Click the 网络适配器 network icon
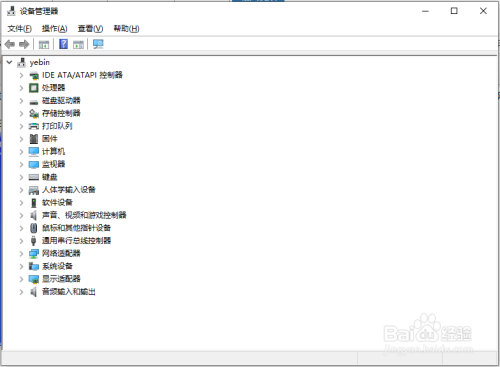The image size is (500, 367). (34, 254)
